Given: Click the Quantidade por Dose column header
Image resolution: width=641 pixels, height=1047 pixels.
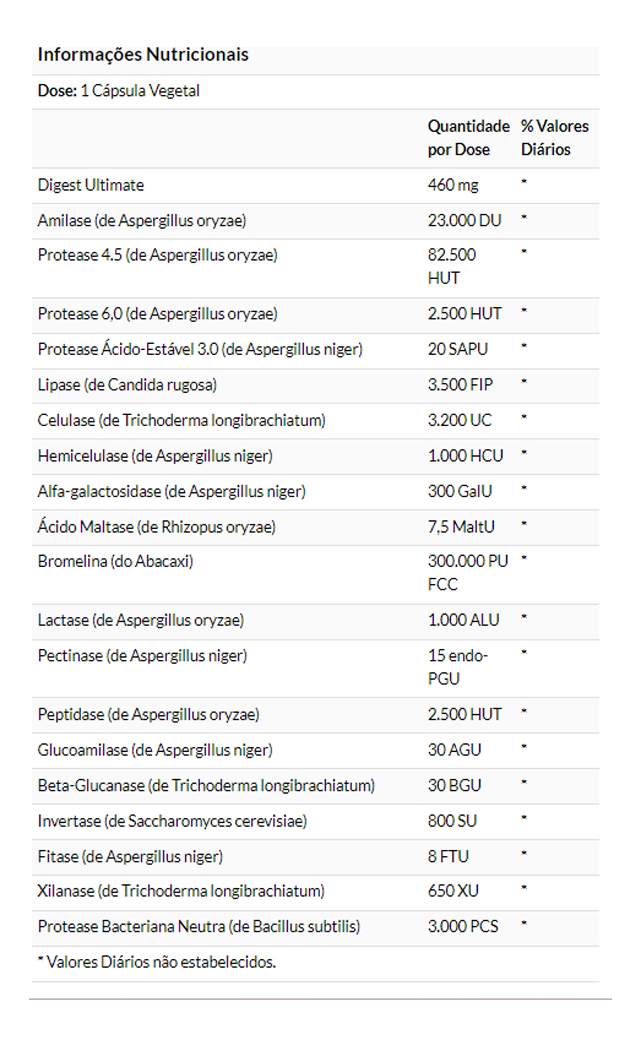Looking at the screenshot, I should click(x=468, y=138).
